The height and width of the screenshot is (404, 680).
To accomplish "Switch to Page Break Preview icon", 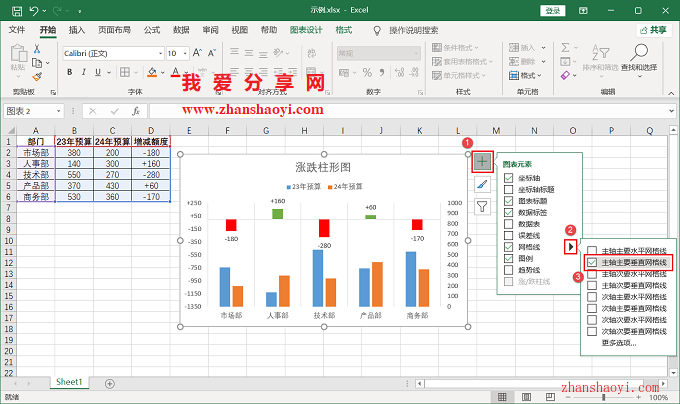I will tap(550, 397).
